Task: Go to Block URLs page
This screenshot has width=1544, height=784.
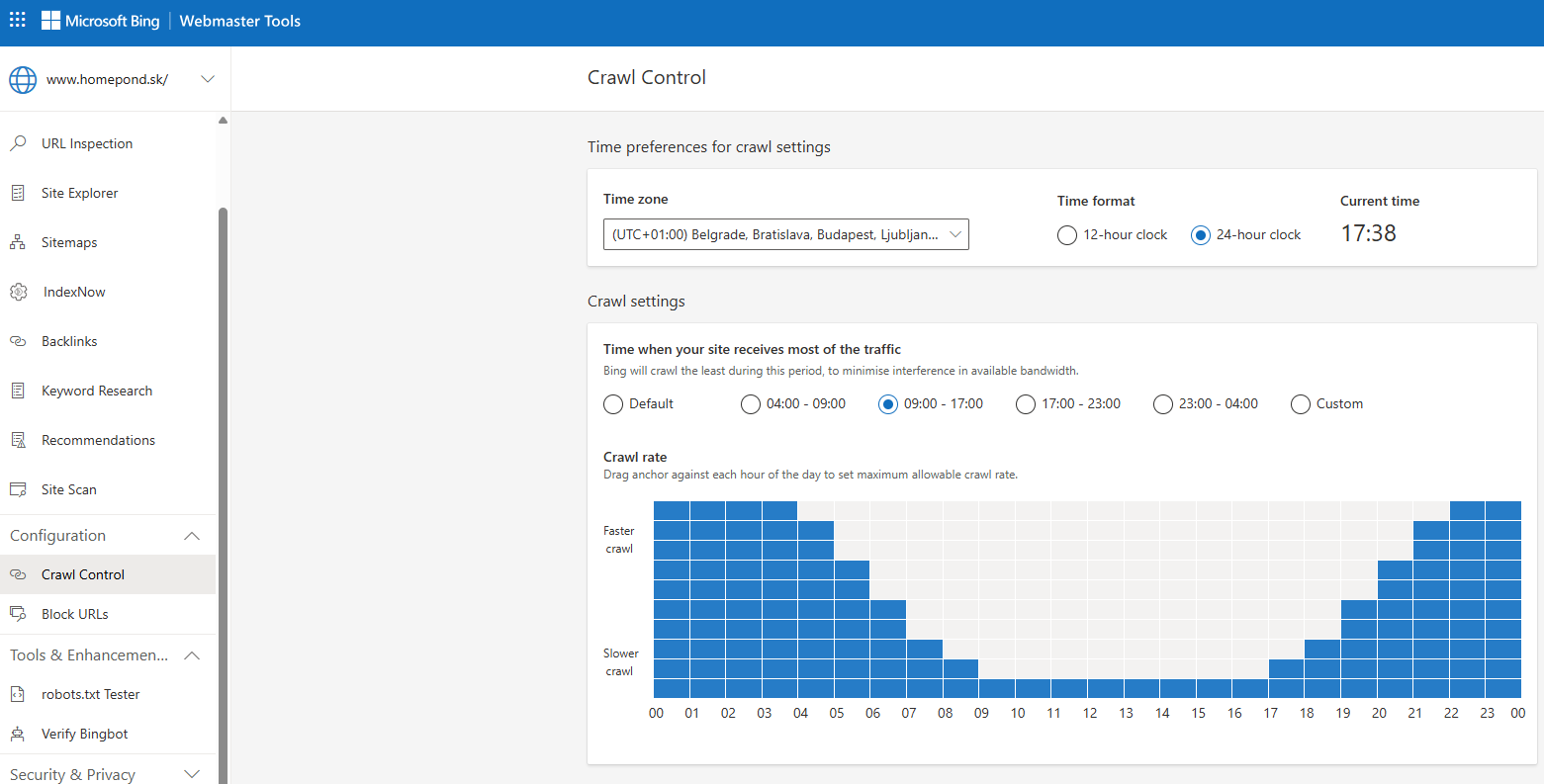Action: tap(75, 614)
